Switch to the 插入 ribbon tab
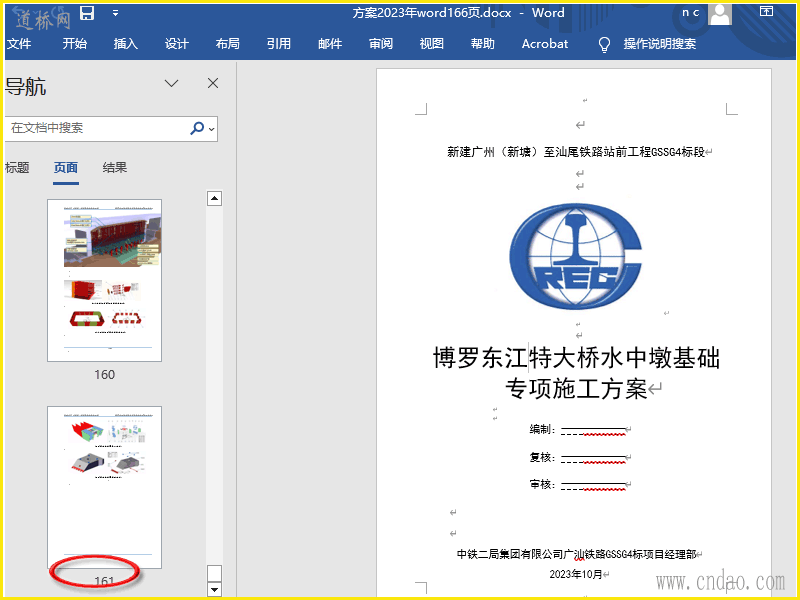Image resolution: width=800 pixels, height=600 pixels. click(126, 44)
